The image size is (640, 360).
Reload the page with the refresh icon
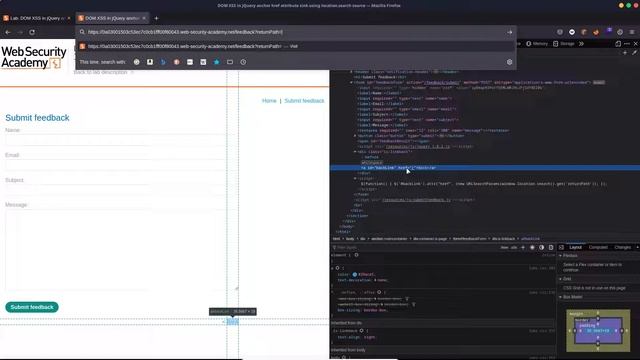click(x=32, y=32)
